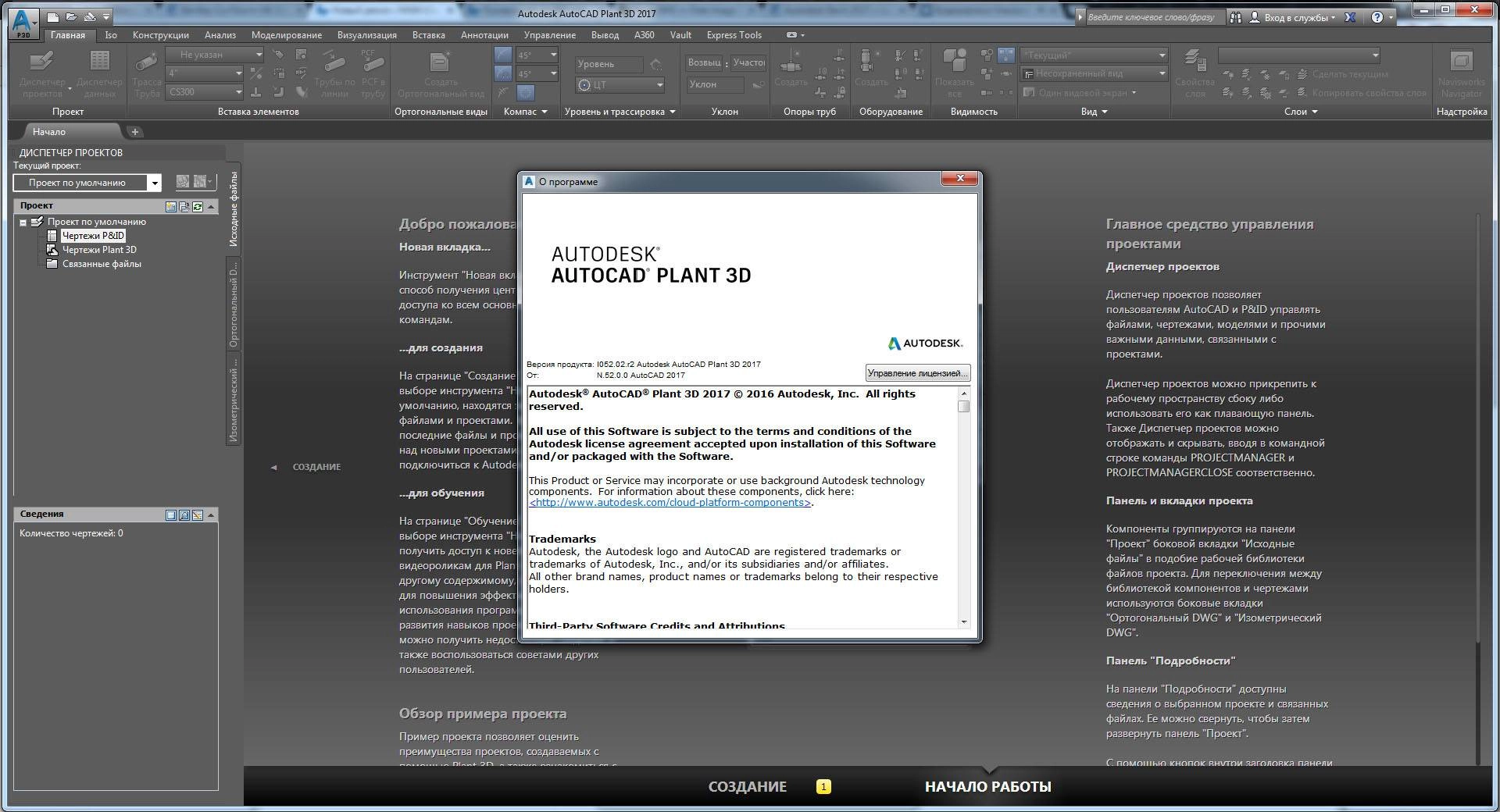Click Вход в службы sign-in
The image size is (1500, 812).
coord(1295,17)
